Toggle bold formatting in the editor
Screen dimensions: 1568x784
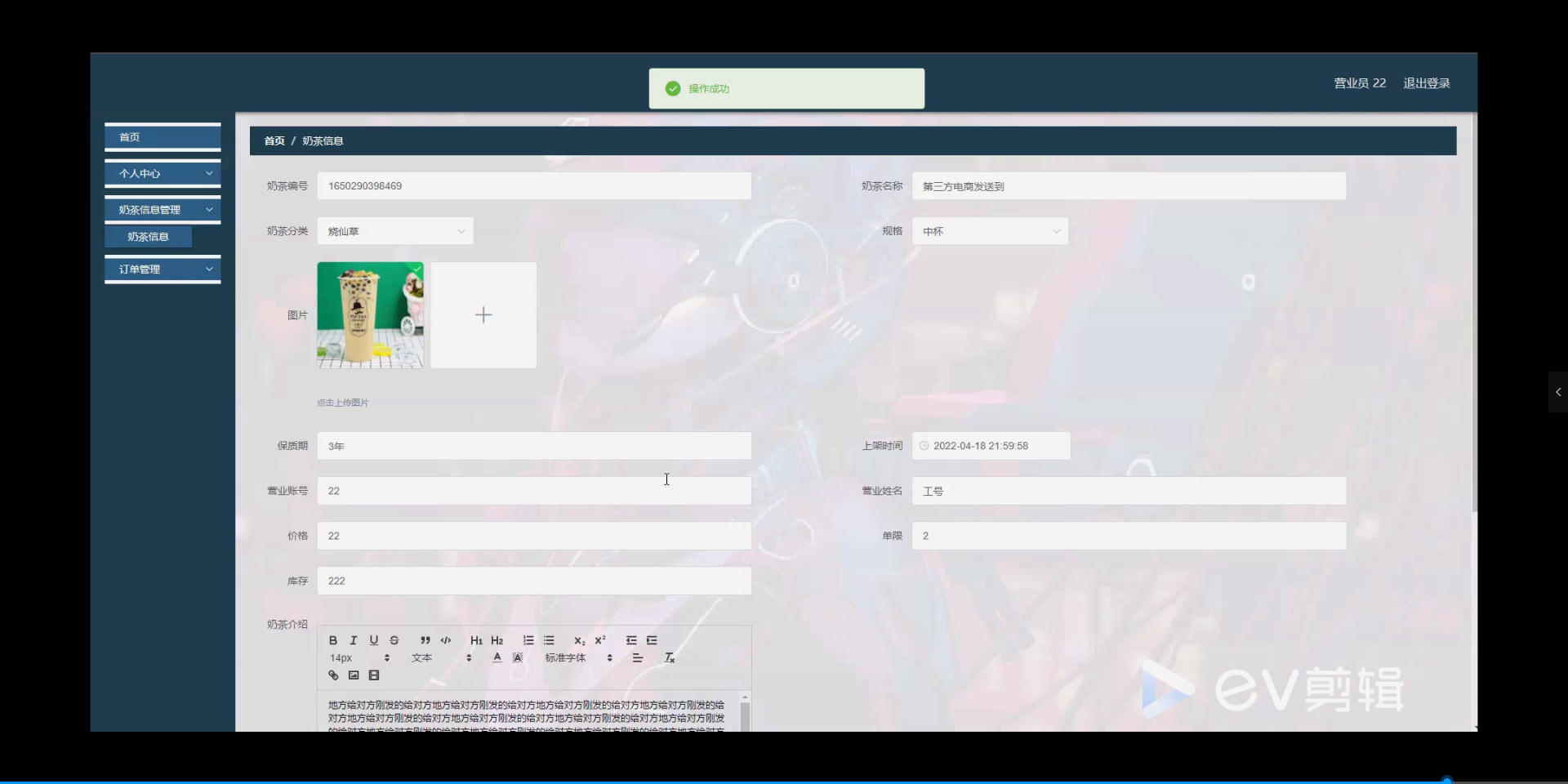click(x=333, y=640)
